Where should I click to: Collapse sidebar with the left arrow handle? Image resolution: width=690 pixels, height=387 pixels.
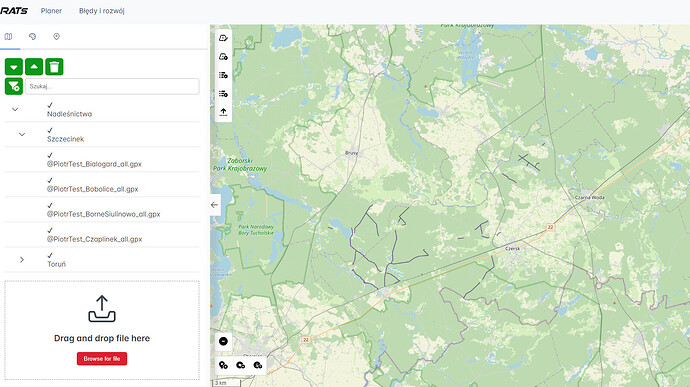tap(215, 205)
